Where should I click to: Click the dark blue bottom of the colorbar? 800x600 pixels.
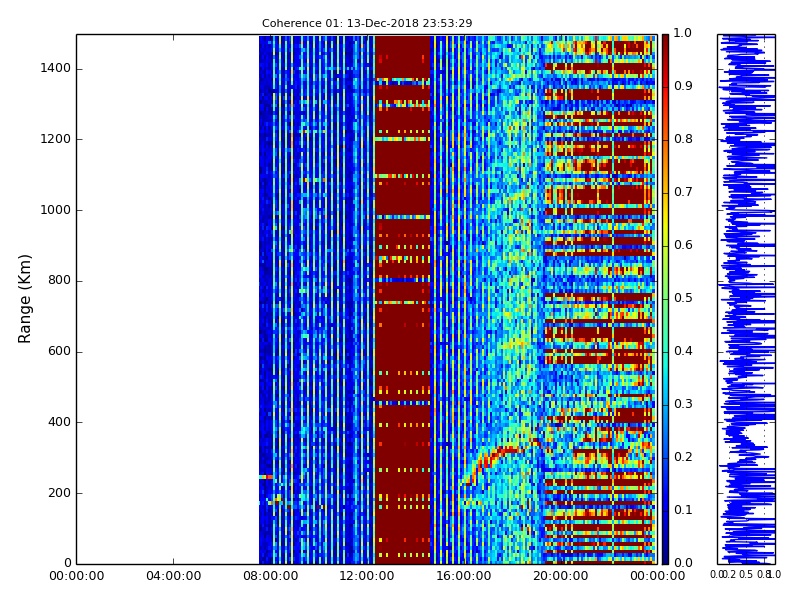point(666,551)
